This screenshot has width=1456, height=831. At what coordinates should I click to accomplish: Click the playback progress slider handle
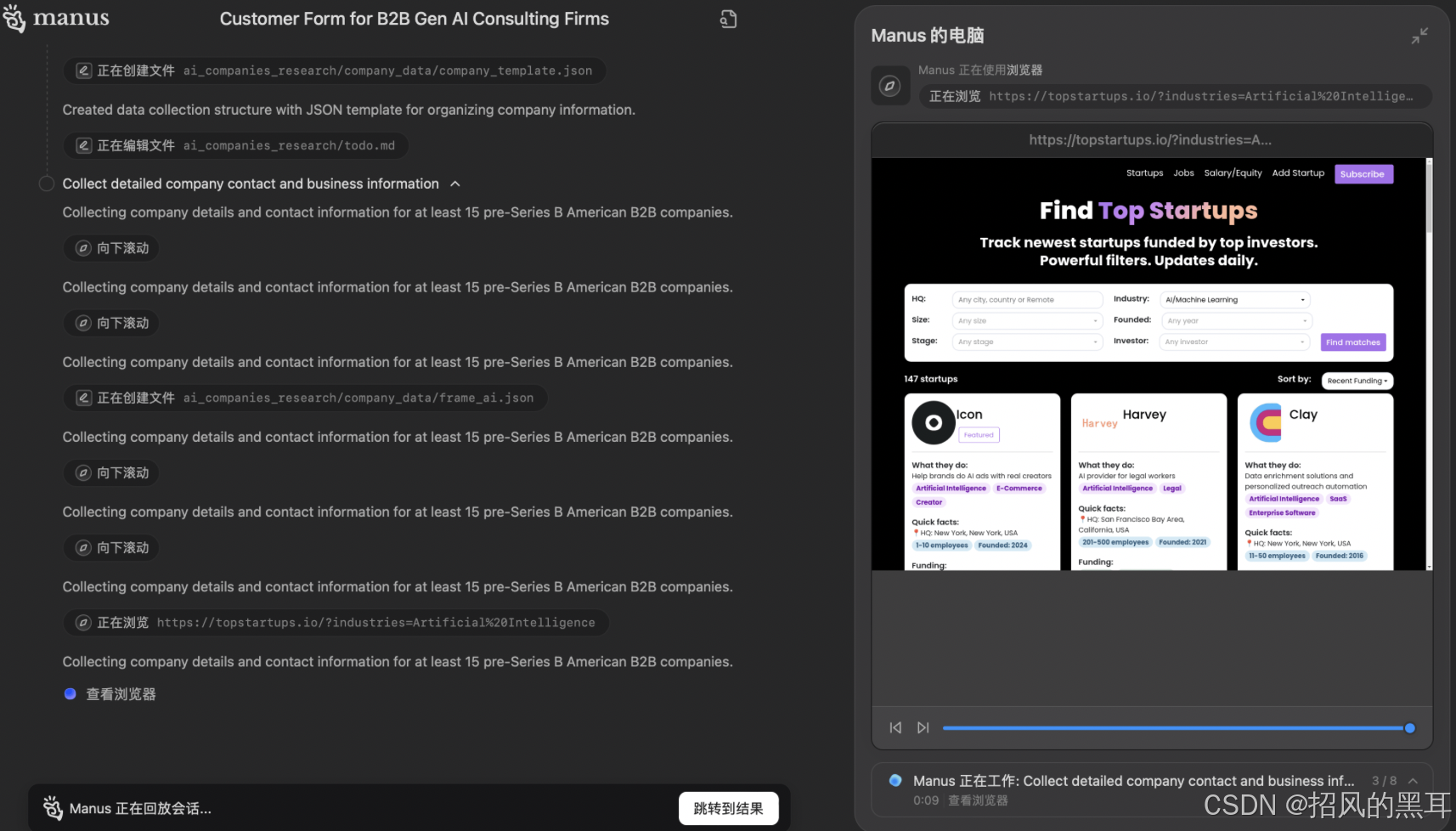(x=1410, y=728)
